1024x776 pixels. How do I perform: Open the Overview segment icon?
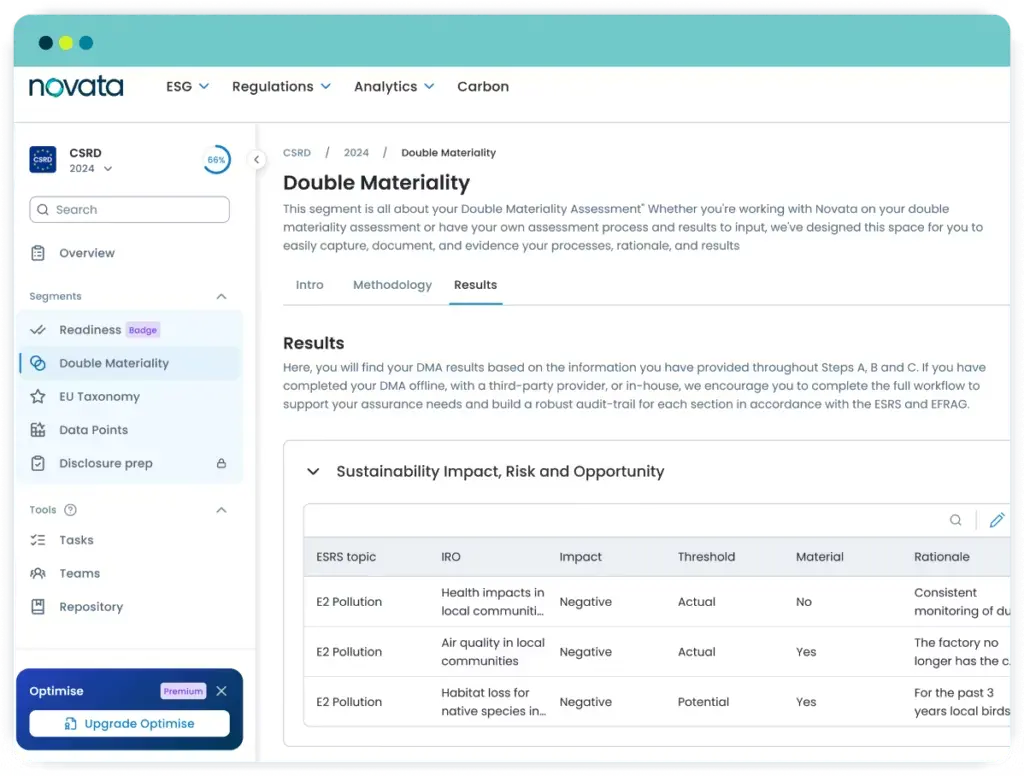point(38,253)
